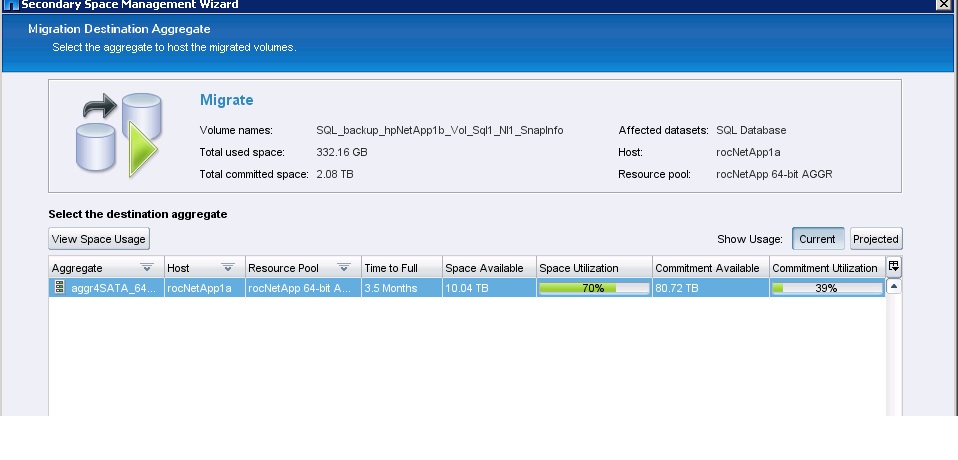Sort by the Space Available column header
The image size is (958, 460).
click(487, 268)
